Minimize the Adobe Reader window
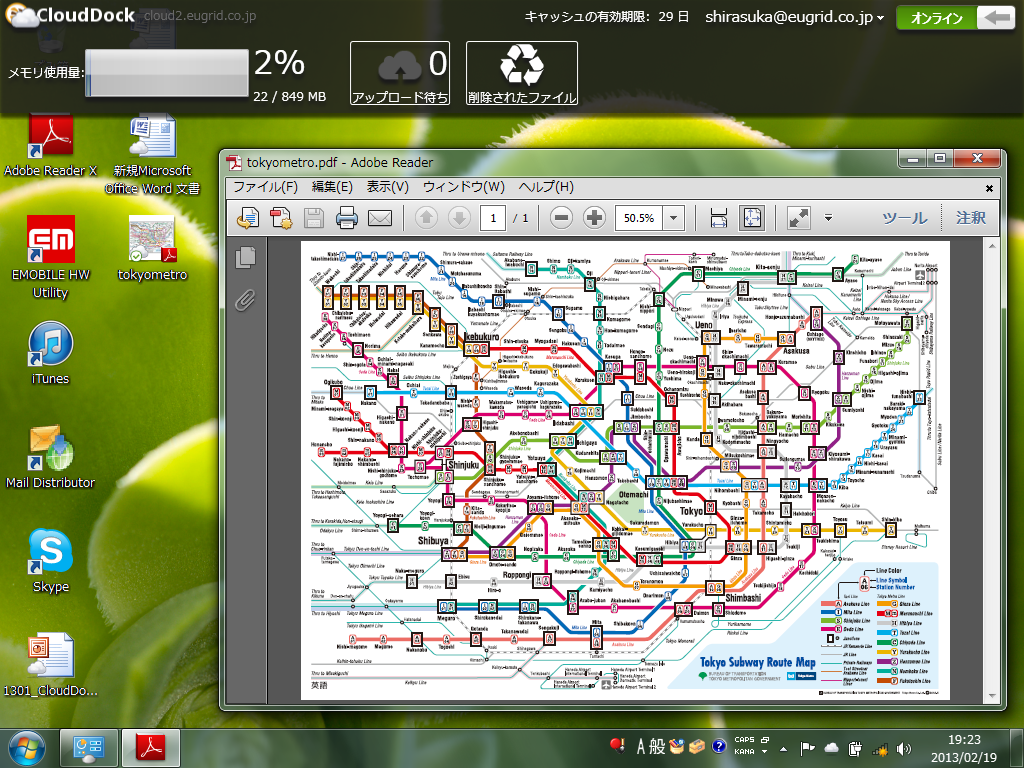 point(913,158)
